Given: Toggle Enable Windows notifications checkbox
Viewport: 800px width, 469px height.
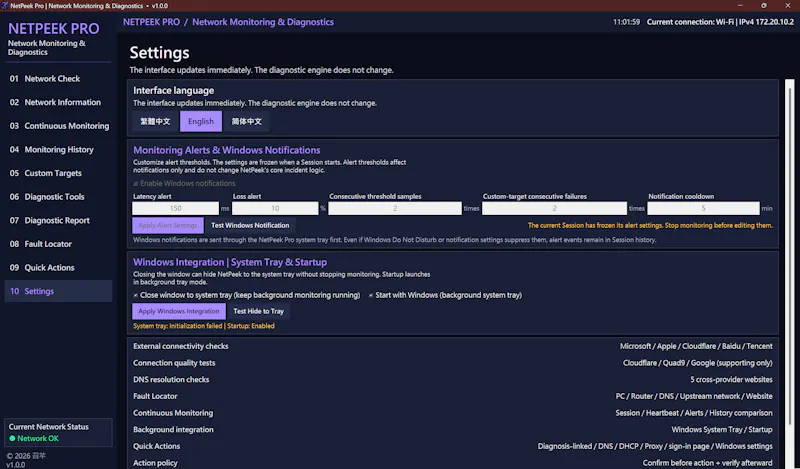Looking at the screenshot, I should 136,183.
